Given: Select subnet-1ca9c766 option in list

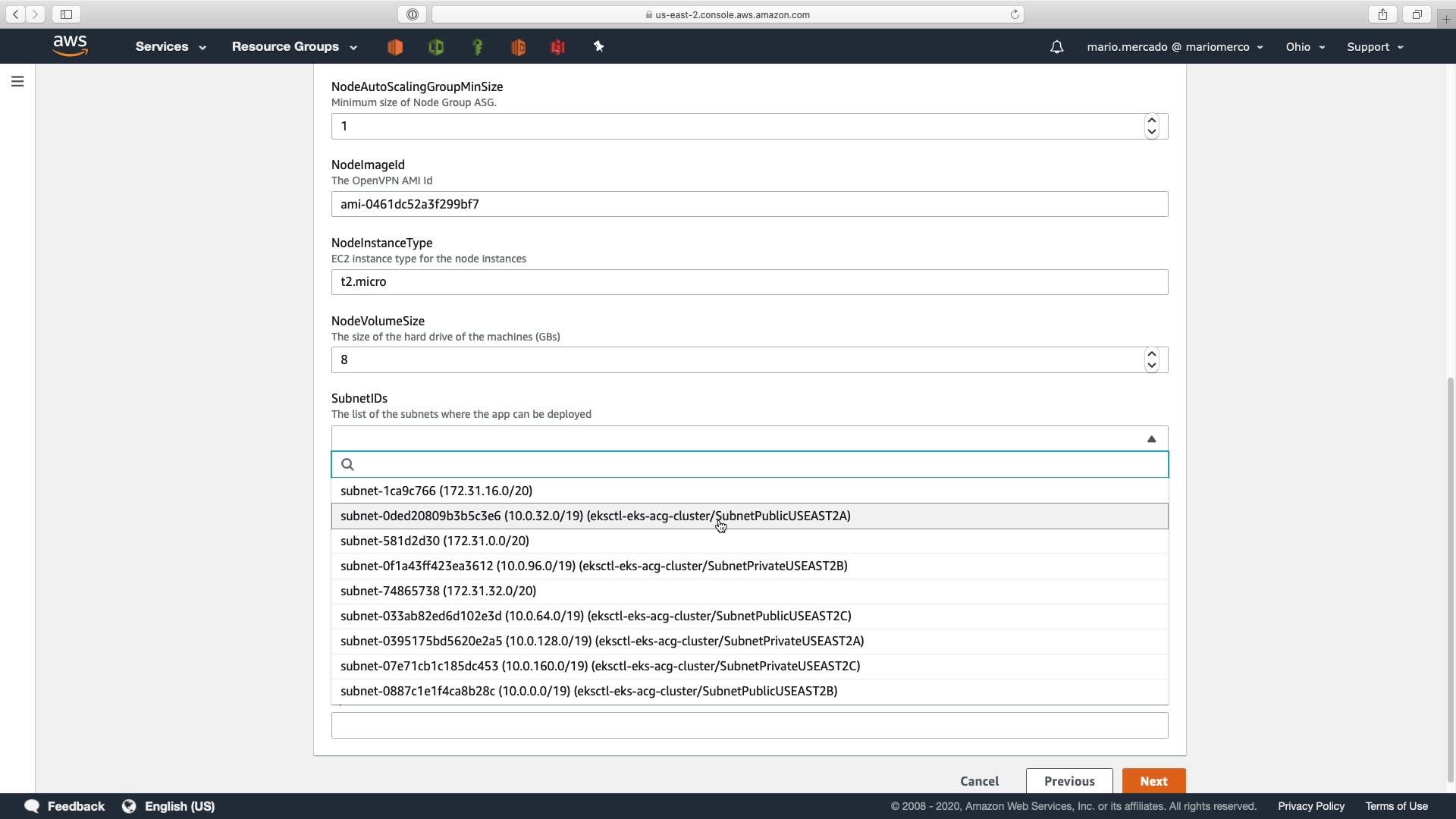Looking at the screenshot, I should click(436, 491).
